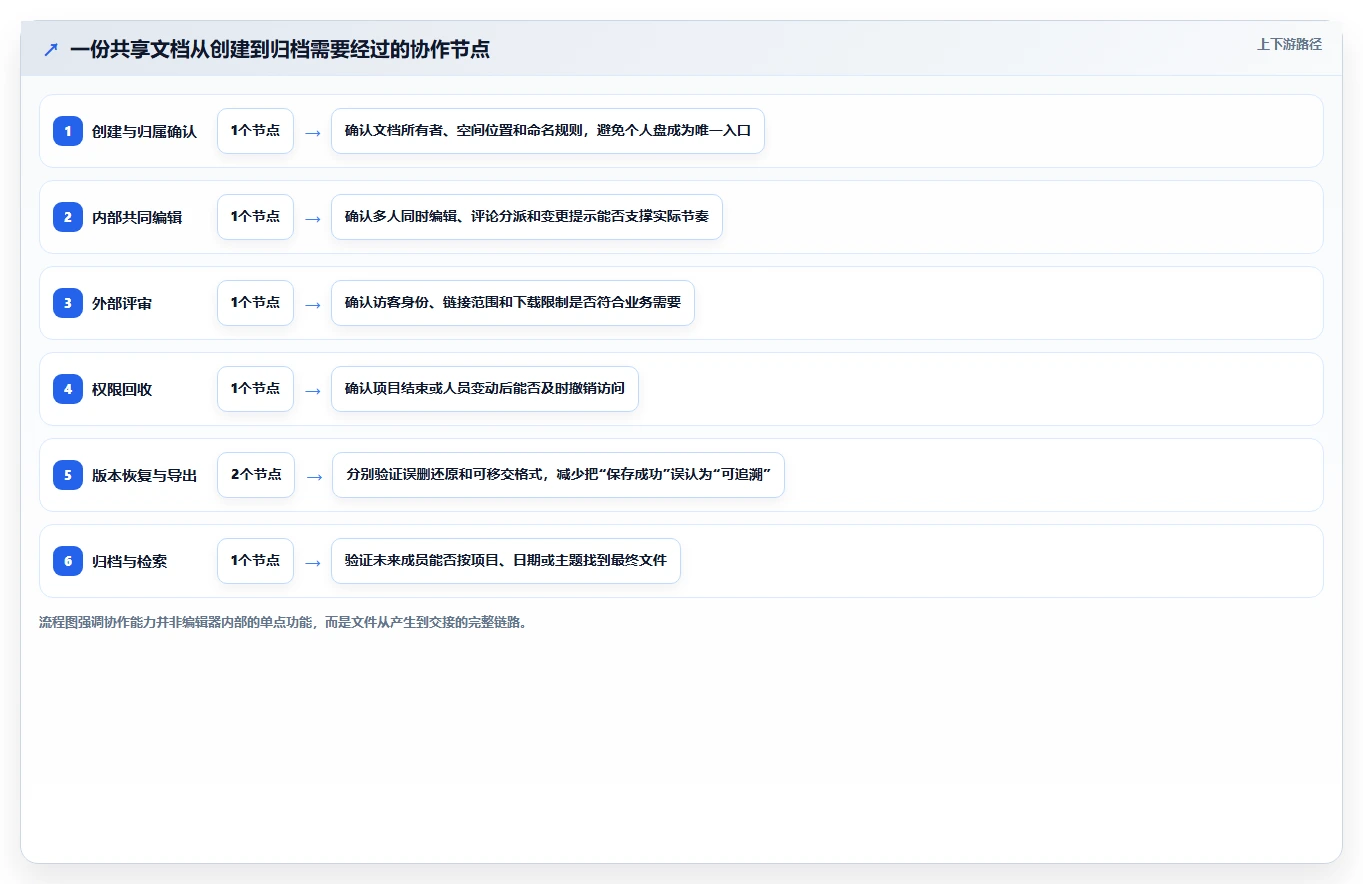The image size is (1363, 884).
Task: Select step number 6 badge
Action: (x=68, y=561)
